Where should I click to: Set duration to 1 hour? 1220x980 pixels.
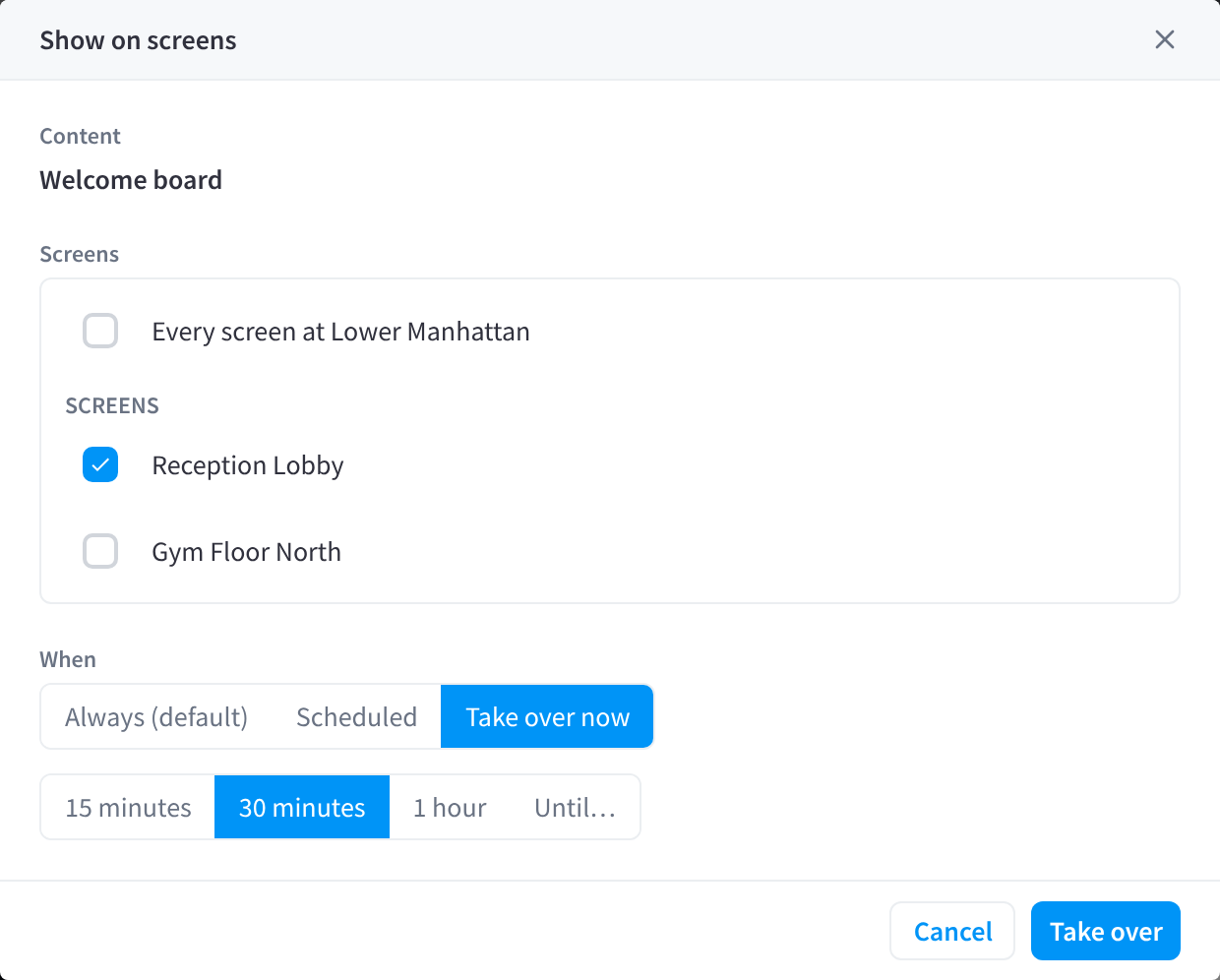coord(450,807)
